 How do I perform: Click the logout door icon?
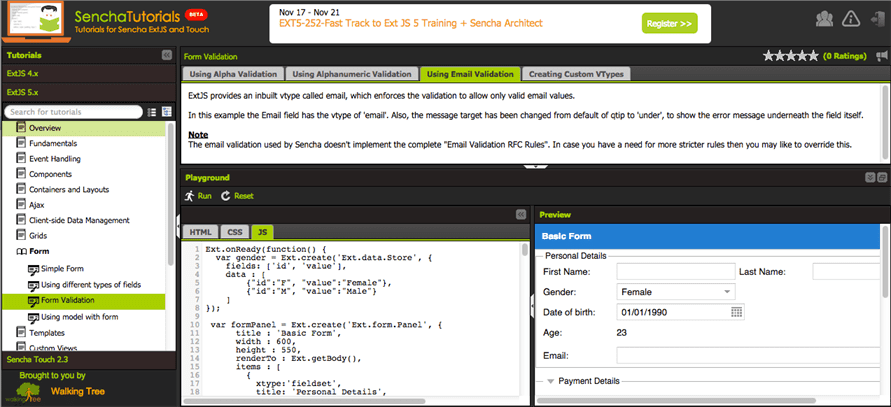point(876,19)
